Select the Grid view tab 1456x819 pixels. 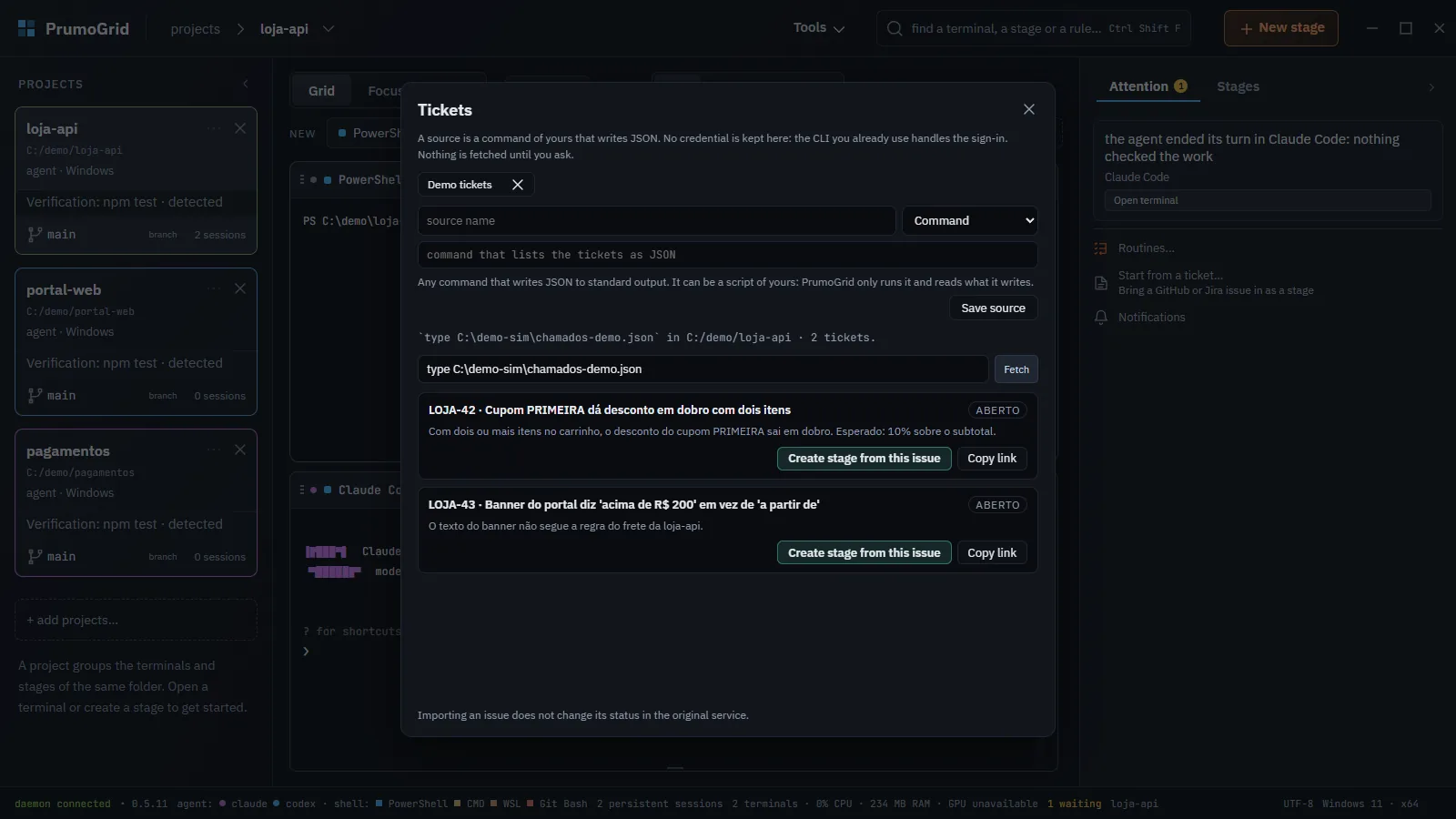click(x=321, y=91)
